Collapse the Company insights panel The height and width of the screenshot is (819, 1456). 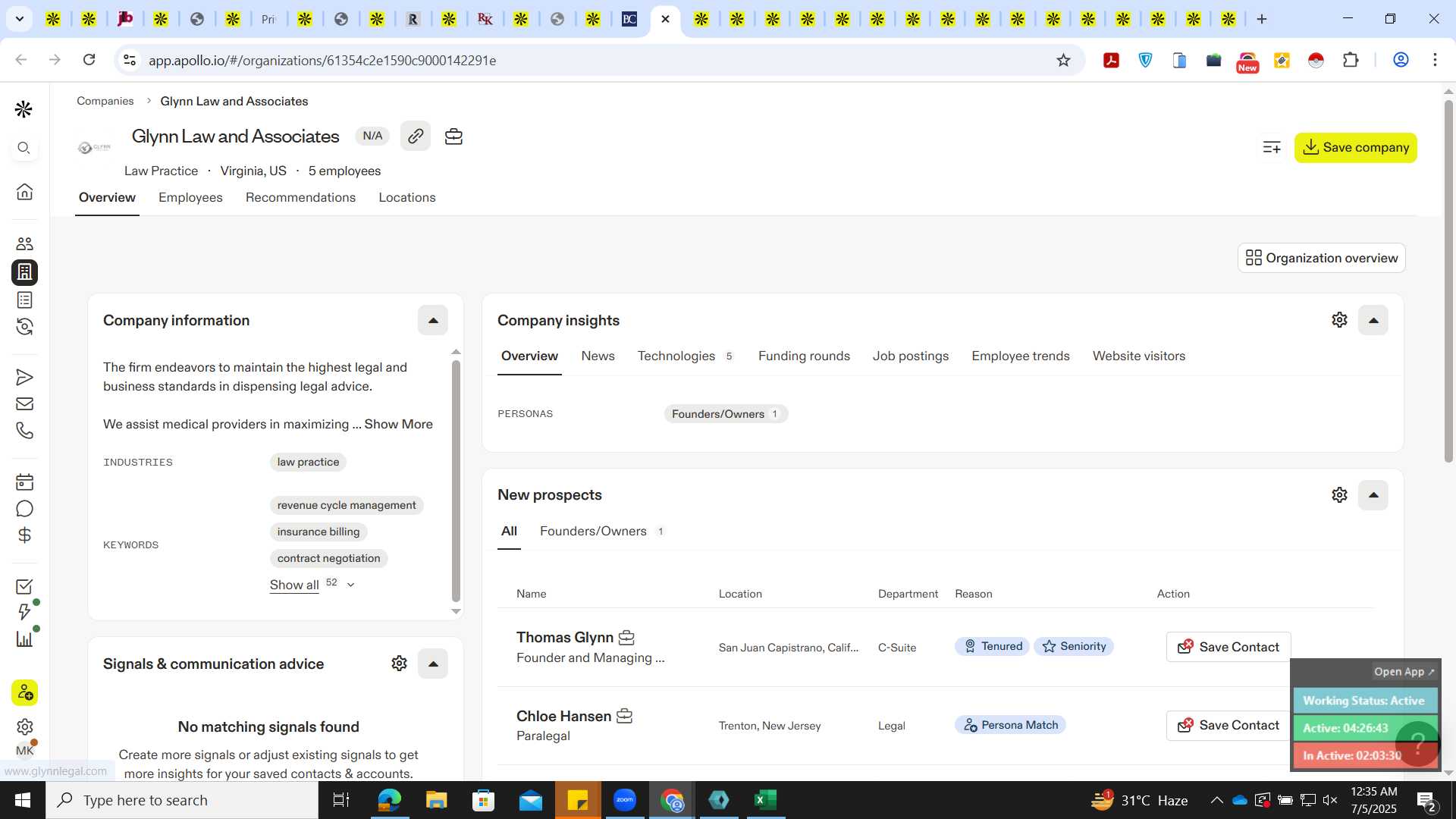click(1373, 320)
